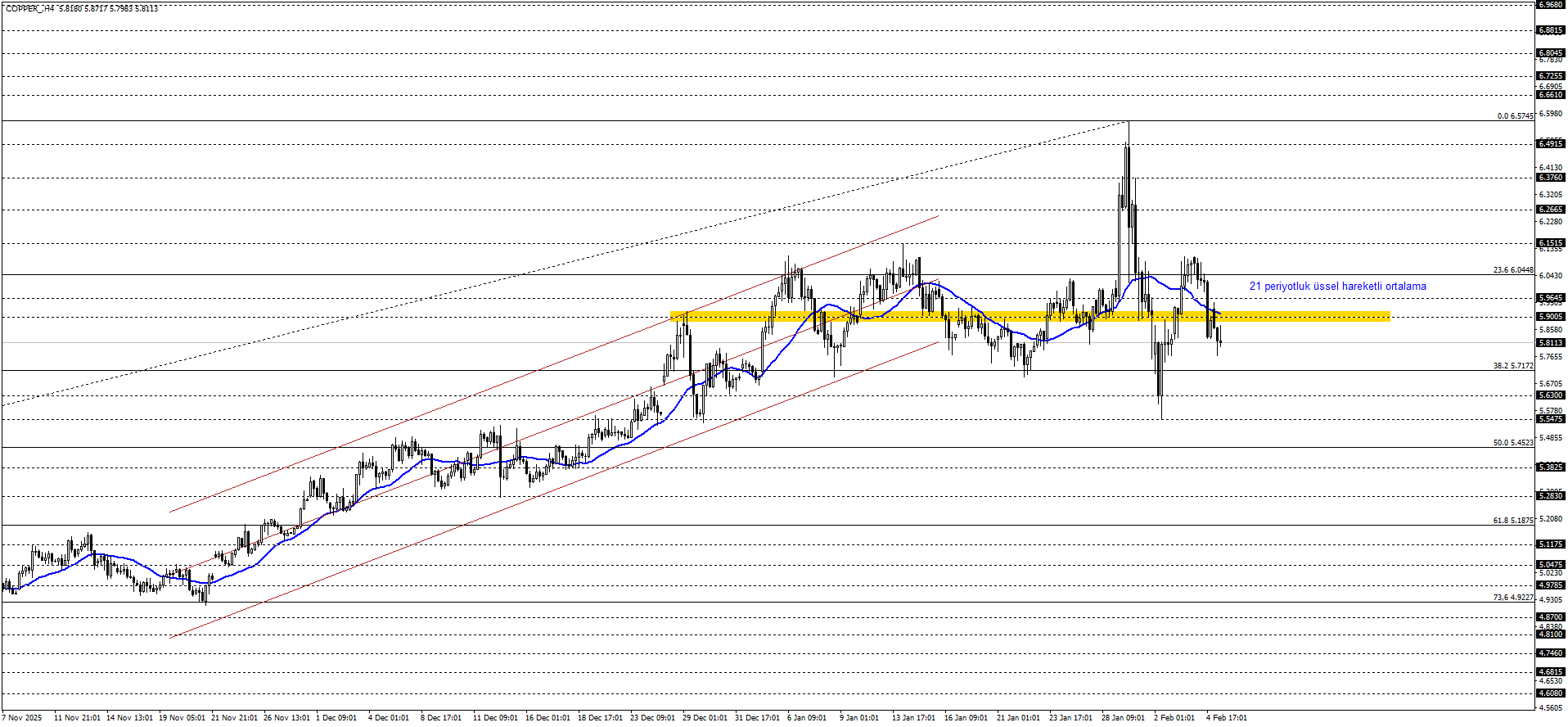This screenshot has height=727, width=1568.
Task: Click the Fibonacci 38.2 5.7172 level label
Action: pyautogui.click(x=1512, y=366)
